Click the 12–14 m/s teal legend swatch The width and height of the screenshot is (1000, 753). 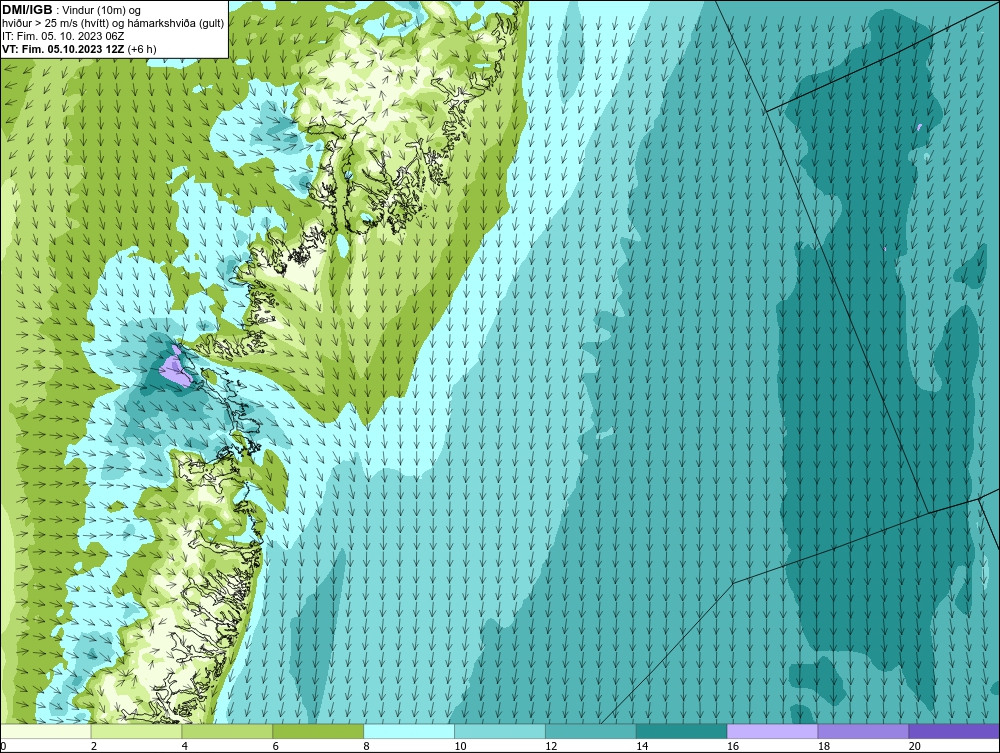click(591, 731)
